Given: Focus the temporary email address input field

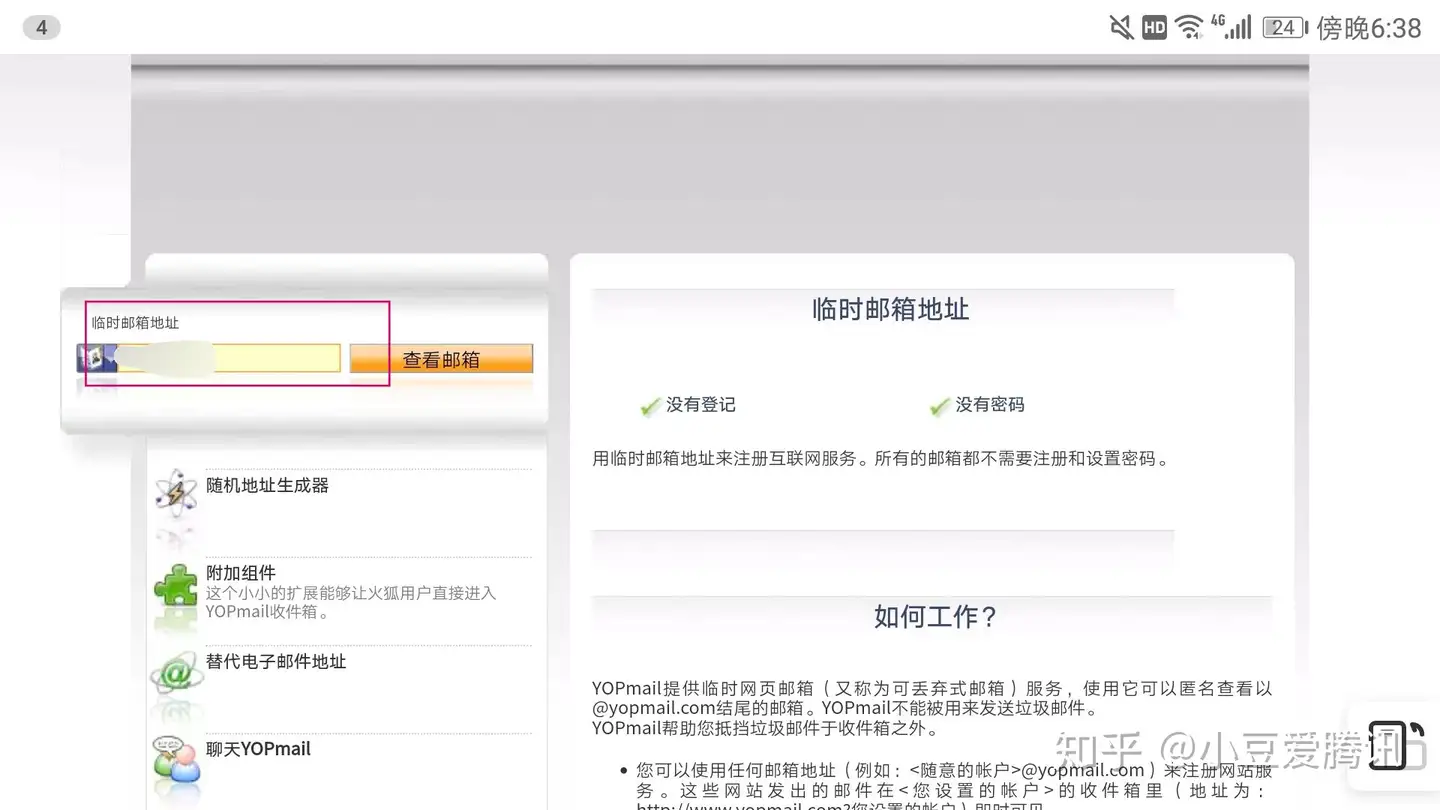Looking at the screenshot, I should tap(228, 358).
